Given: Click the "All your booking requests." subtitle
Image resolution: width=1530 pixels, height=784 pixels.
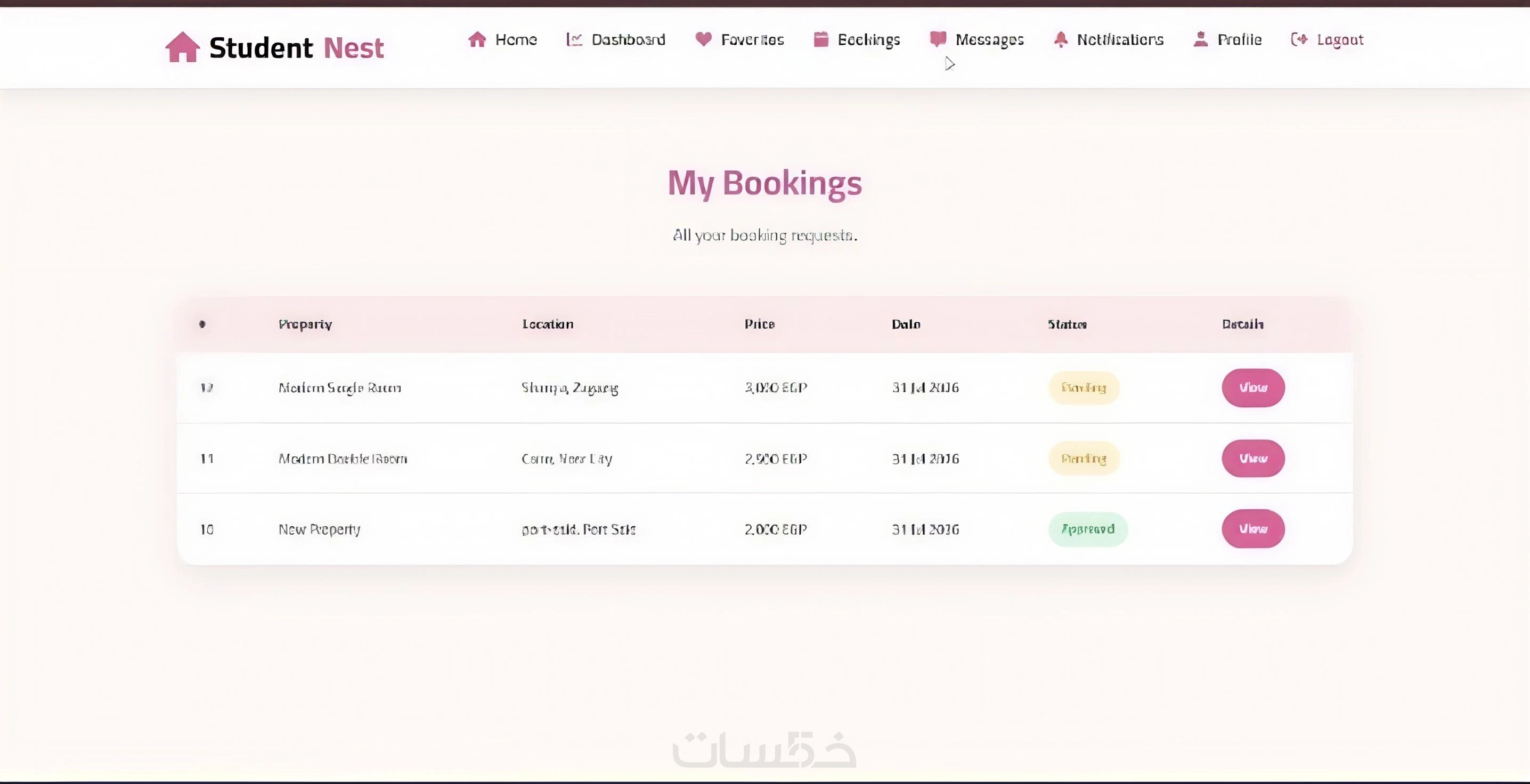Looking at the screenshot, I should click(765, 235).
